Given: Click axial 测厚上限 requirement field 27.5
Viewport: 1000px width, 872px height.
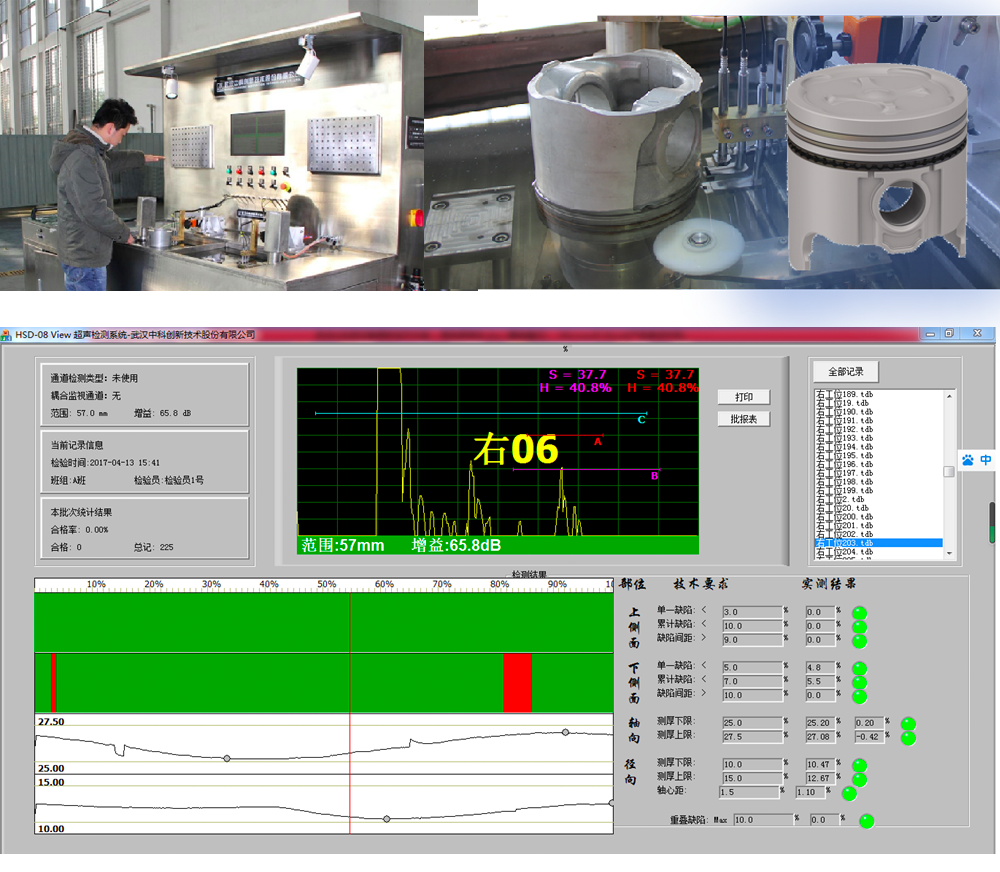Looking at the screenshot, I should (x=752, y=736).
